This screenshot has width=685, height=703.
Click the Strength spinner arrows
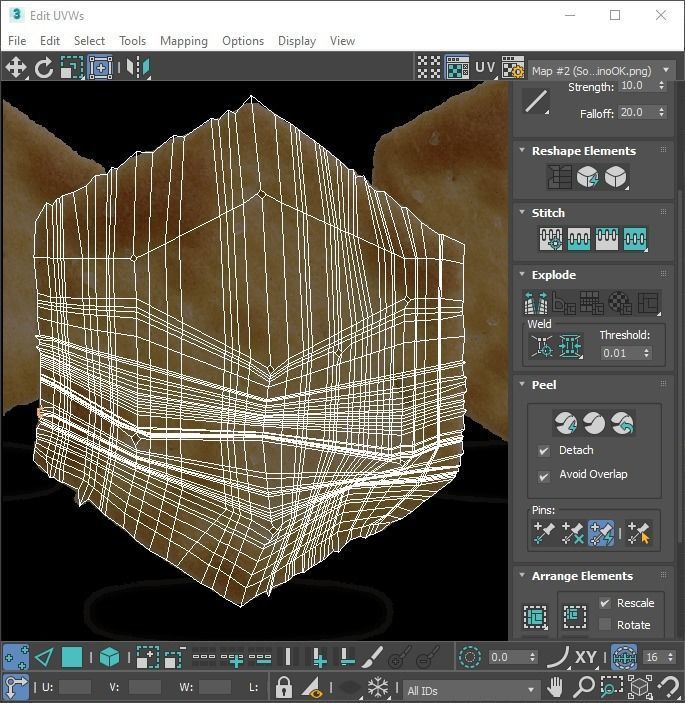pyautogui.click(x=662, y=86)
